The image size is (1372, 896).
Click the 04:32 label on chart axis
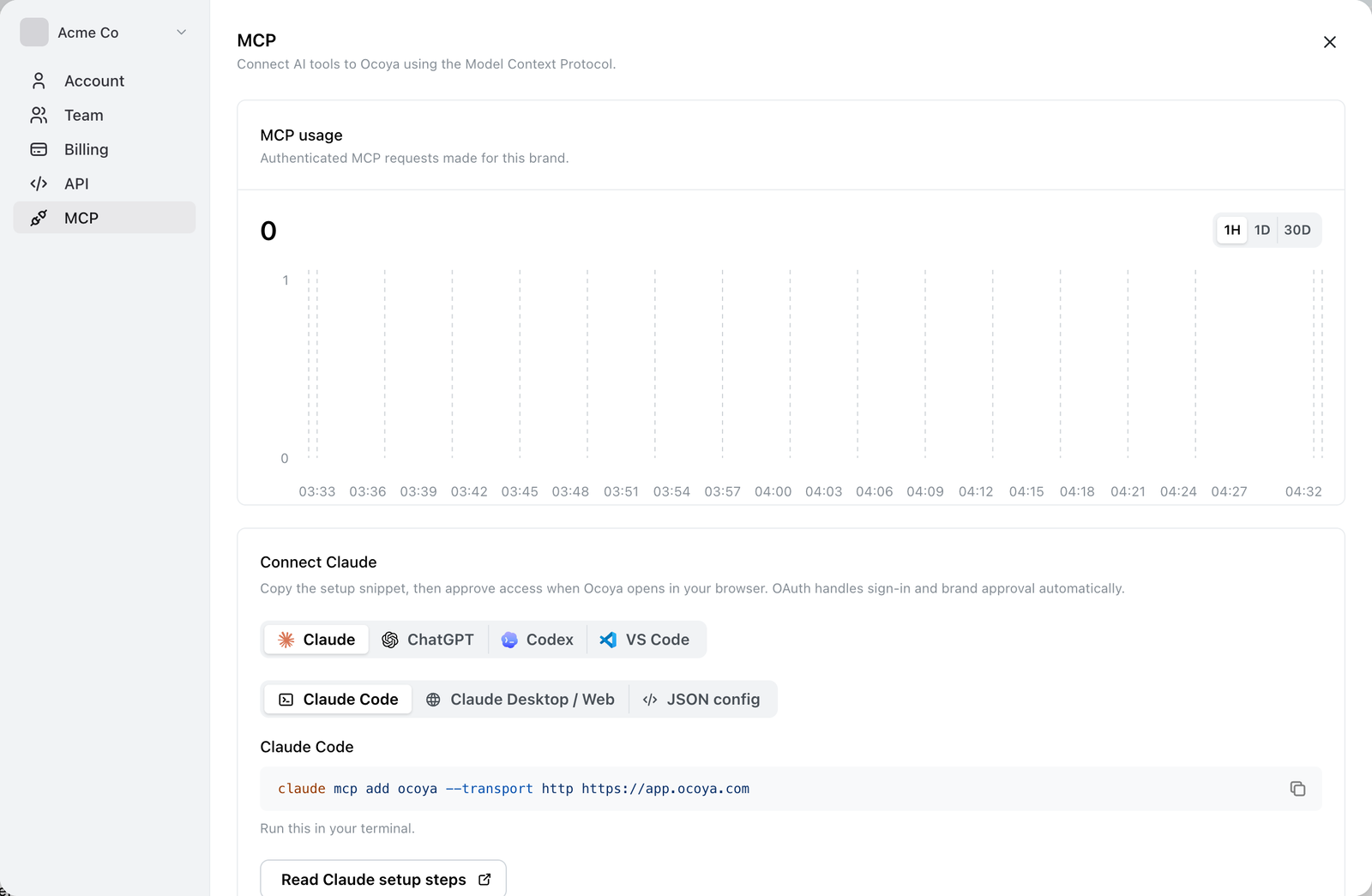1303,491
